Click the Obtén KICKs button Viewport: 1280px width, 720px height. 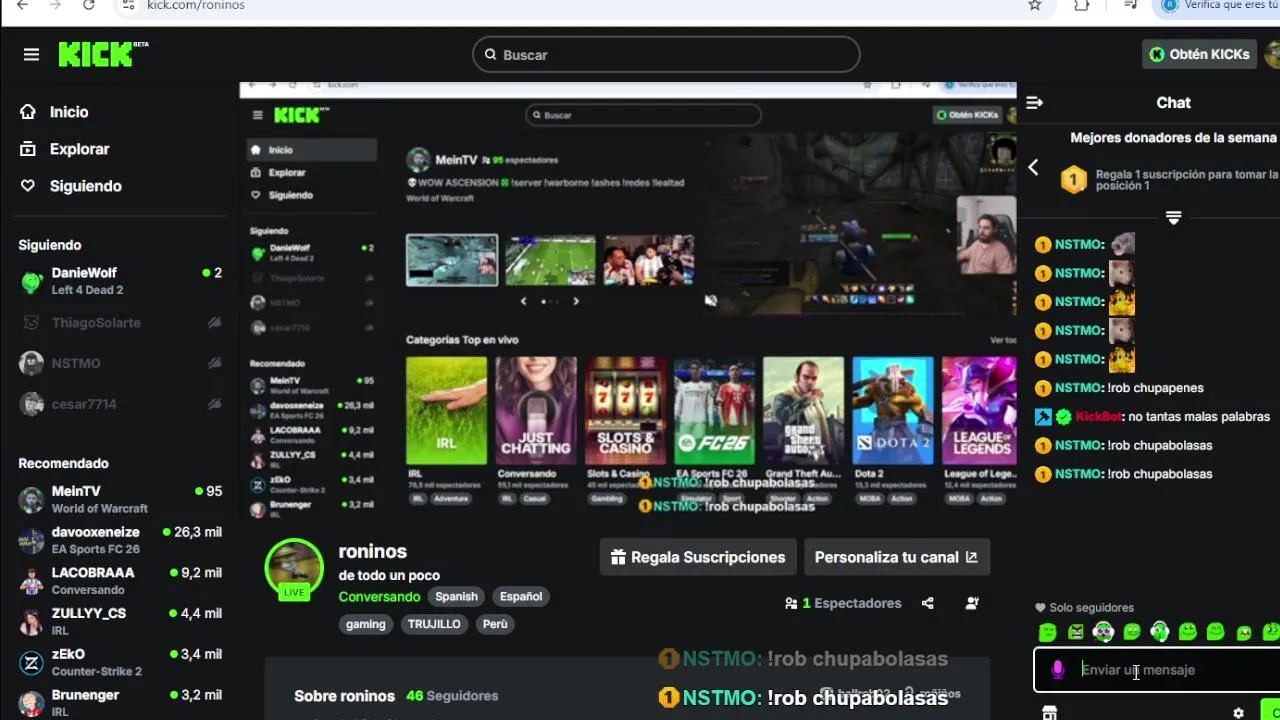pyautogui.click(x=1199, y=54)
